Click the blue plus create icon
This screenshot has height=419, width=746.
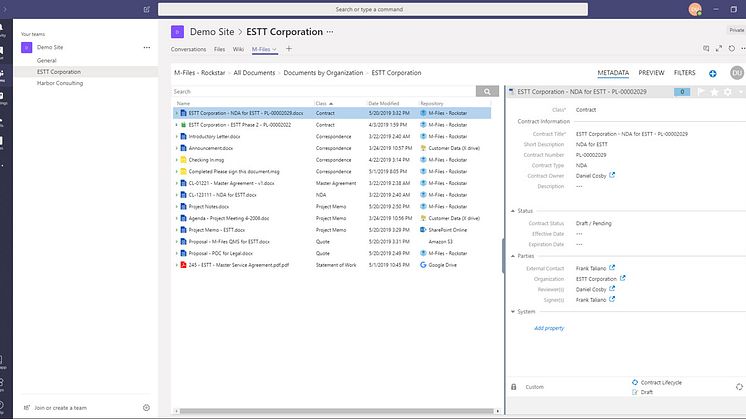(x=712, y=73)
